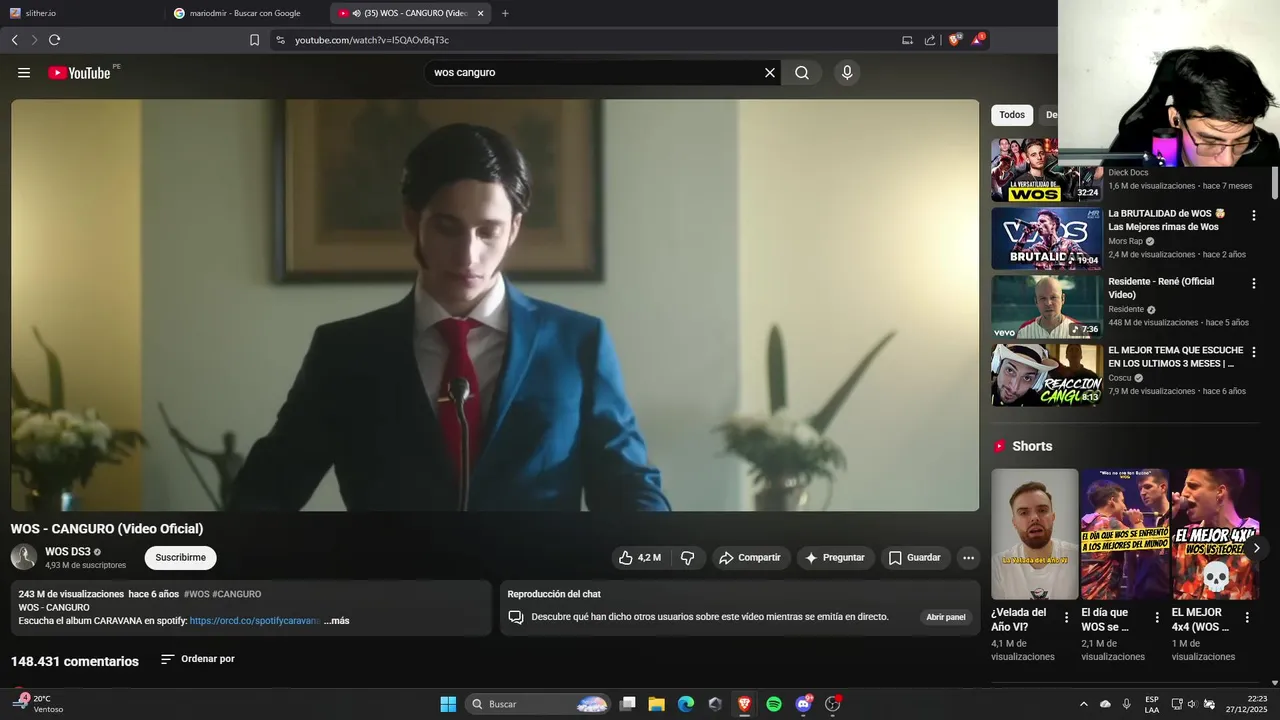Open options for Residente - René video
Viewport: 1280px width, 720px height.
pyautogui.click(x=1254, y=284)
